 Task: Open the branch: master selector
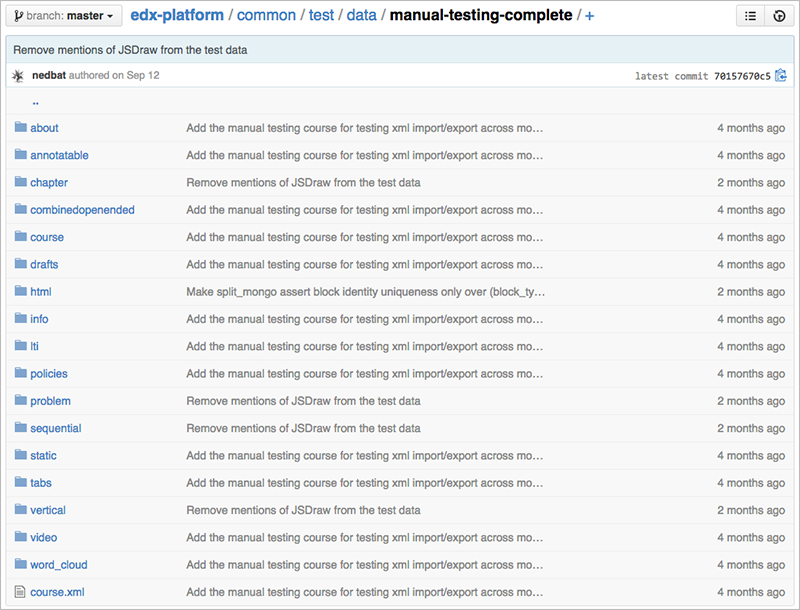click(62, 15)
